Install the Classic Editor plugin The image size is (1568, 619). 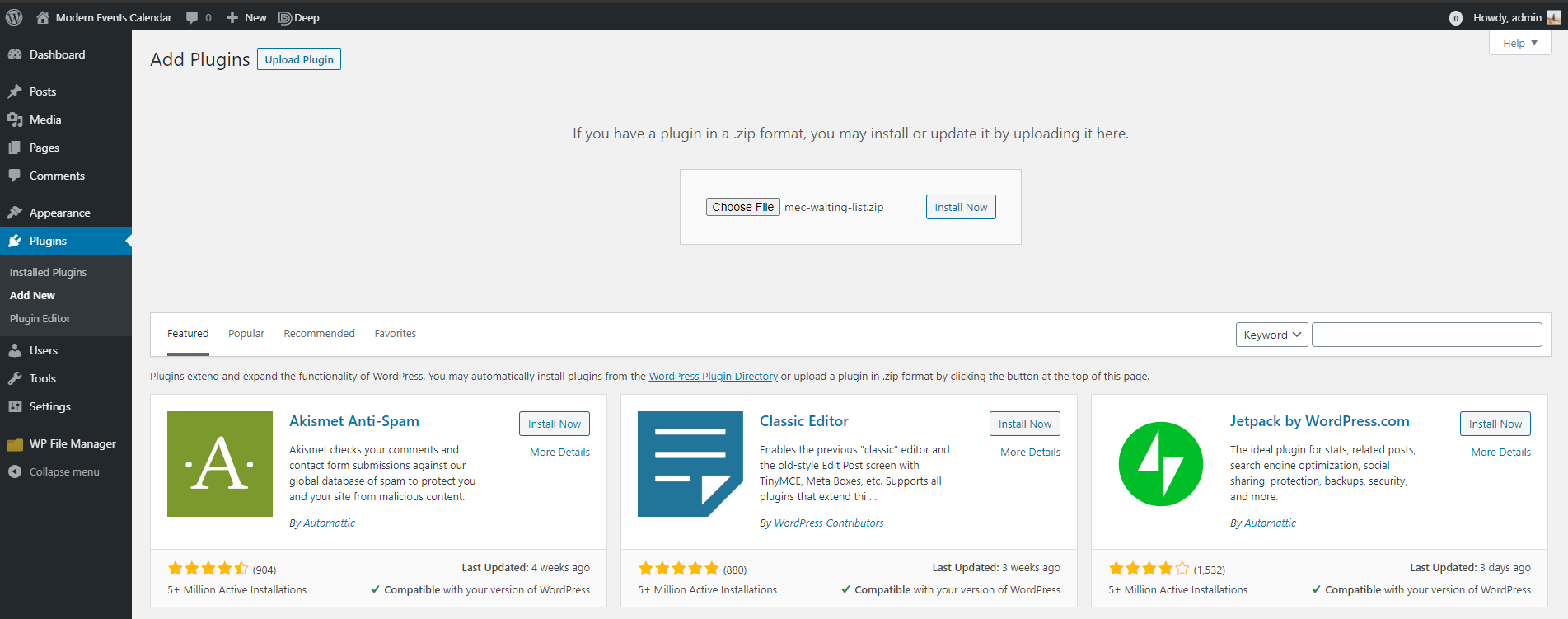pos(1025,424)
